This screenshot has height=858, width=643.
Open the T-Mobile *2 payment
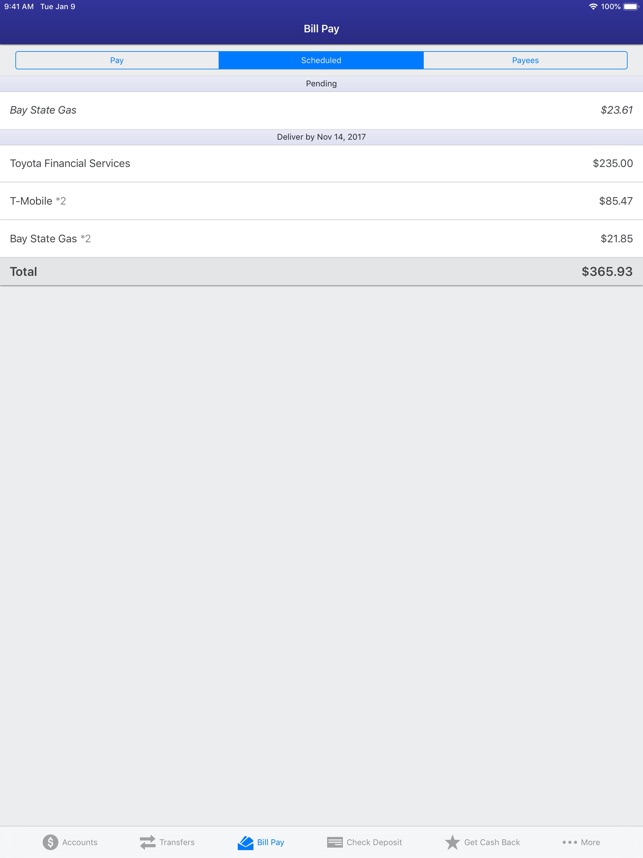321,201
